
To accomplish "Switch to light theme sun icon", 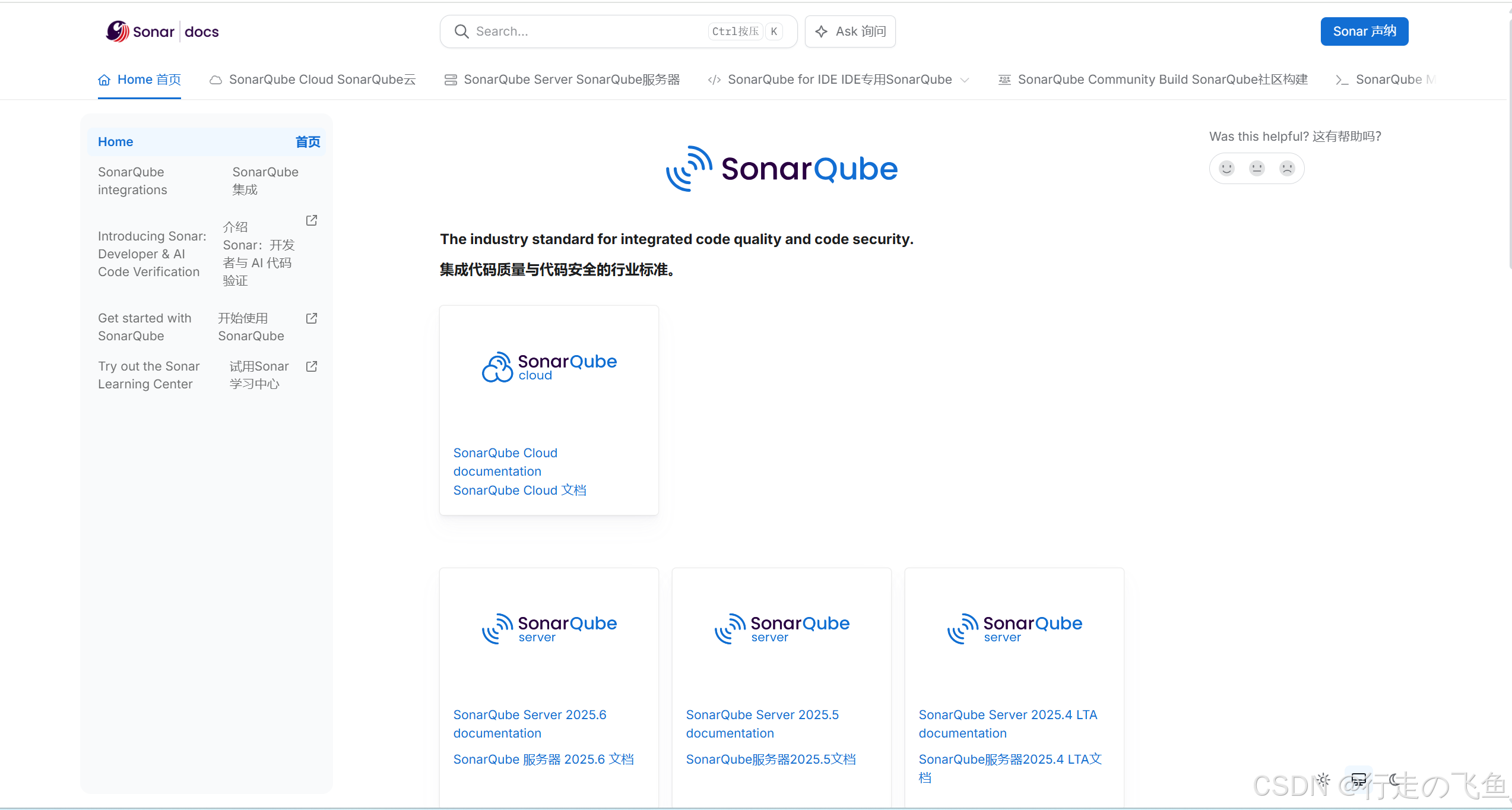I will tap(1323, 779).
